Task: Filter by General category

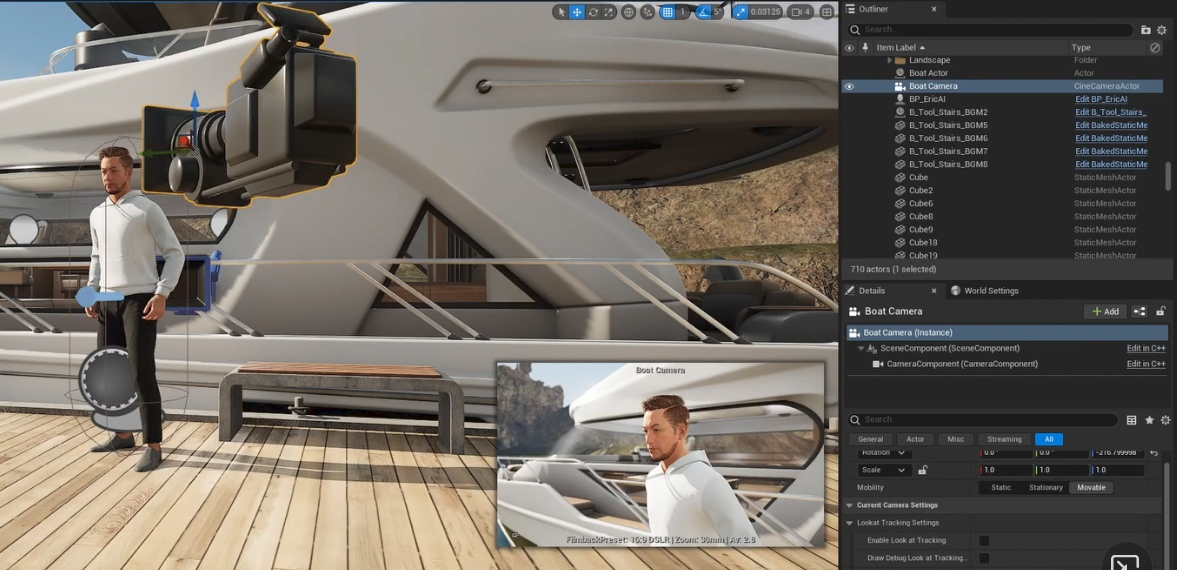Action: tap(870, 439)
